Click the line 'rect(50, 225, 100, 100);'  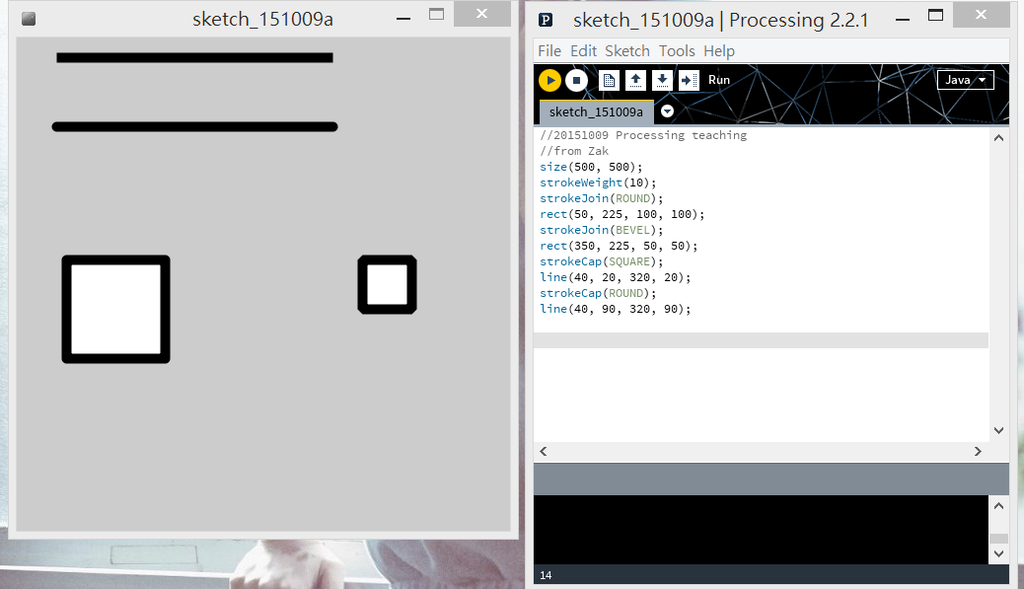click(622, 214)
